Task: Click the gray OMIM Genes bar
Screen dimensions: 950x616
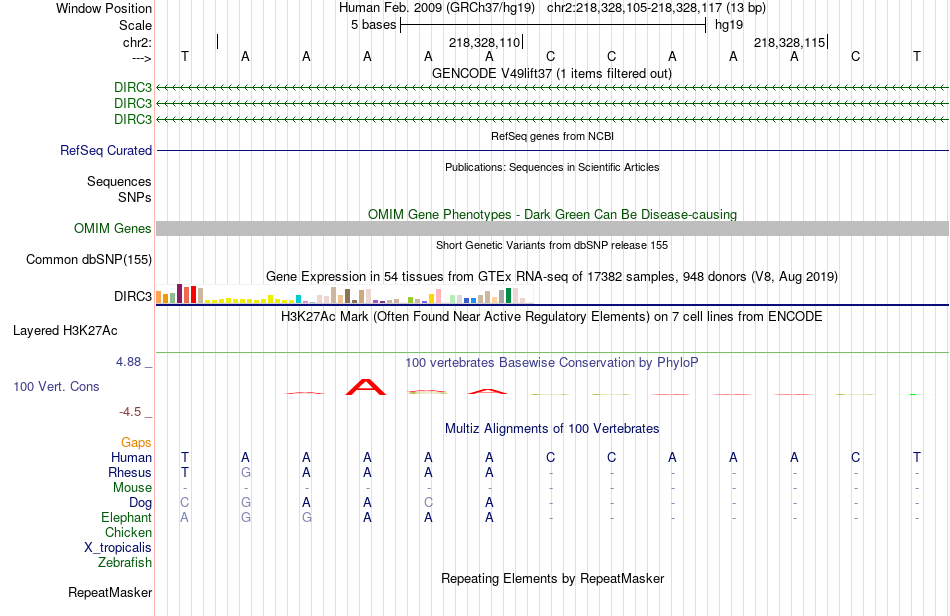Action: (552, 228)
